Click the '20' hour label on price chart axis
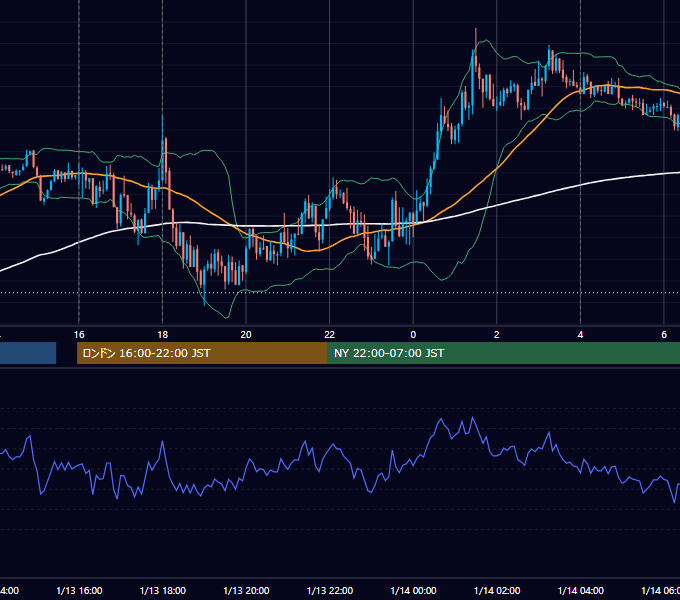The height and width of the screenshot is (600, 680). [246, 335]
